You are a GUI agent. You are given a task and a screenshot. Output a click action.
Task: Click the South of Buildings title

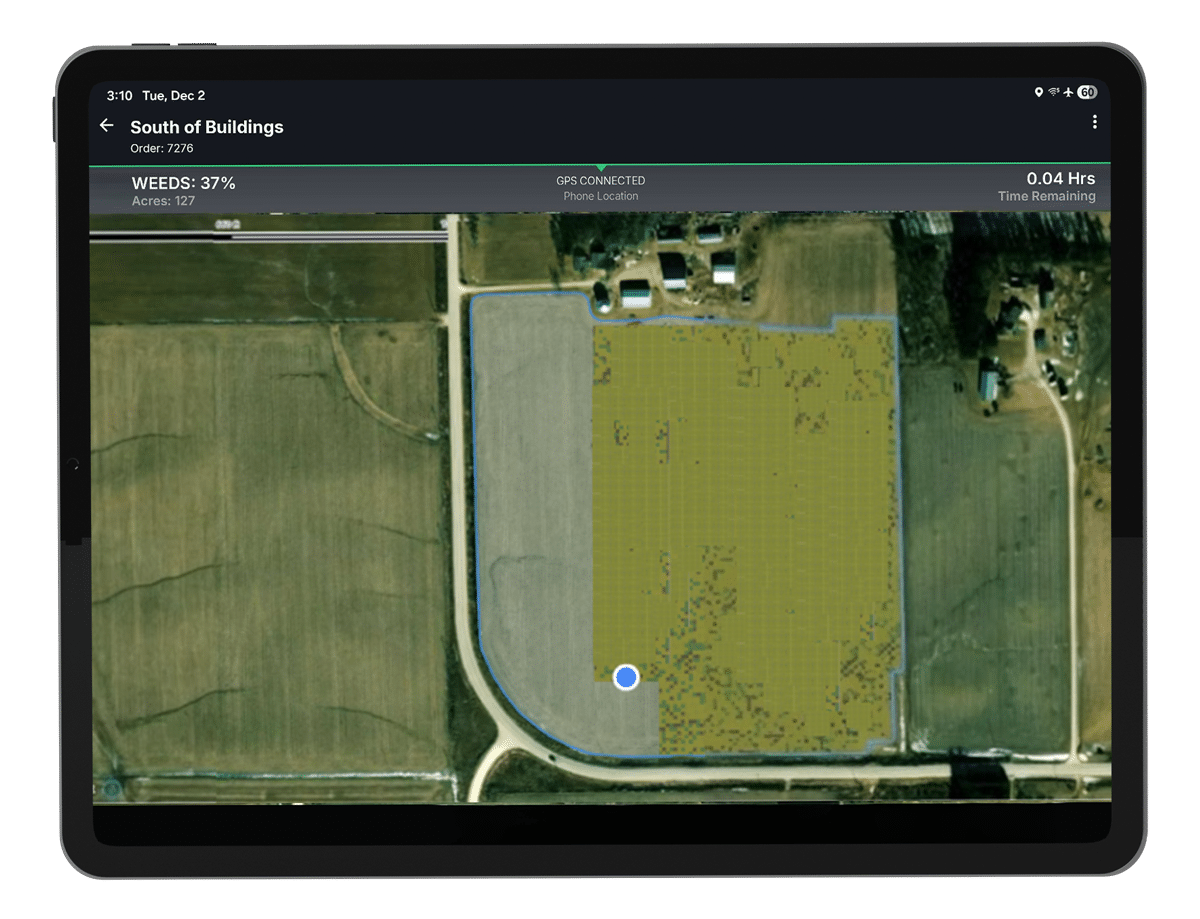tap(207, 127)
